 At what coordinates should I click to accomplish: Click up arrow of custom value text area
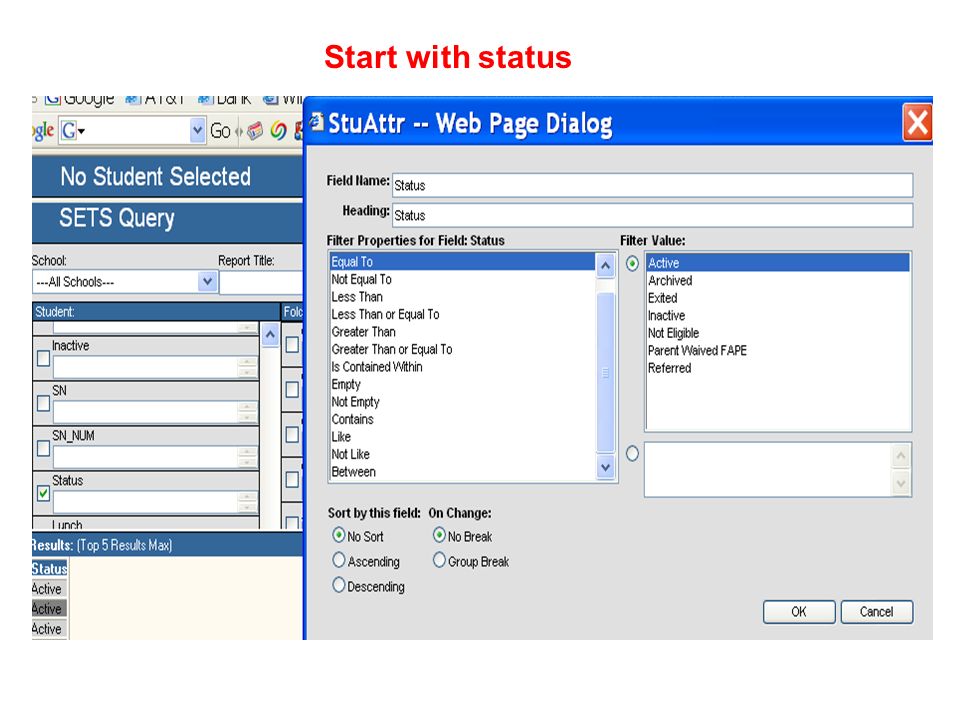pyautogui.click(x=901, y=456)
